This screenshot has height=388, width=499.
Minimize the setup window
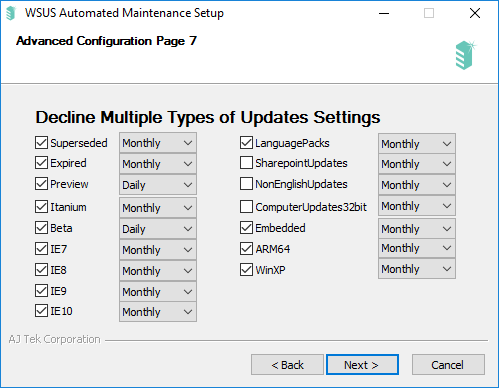pos(384,13)
